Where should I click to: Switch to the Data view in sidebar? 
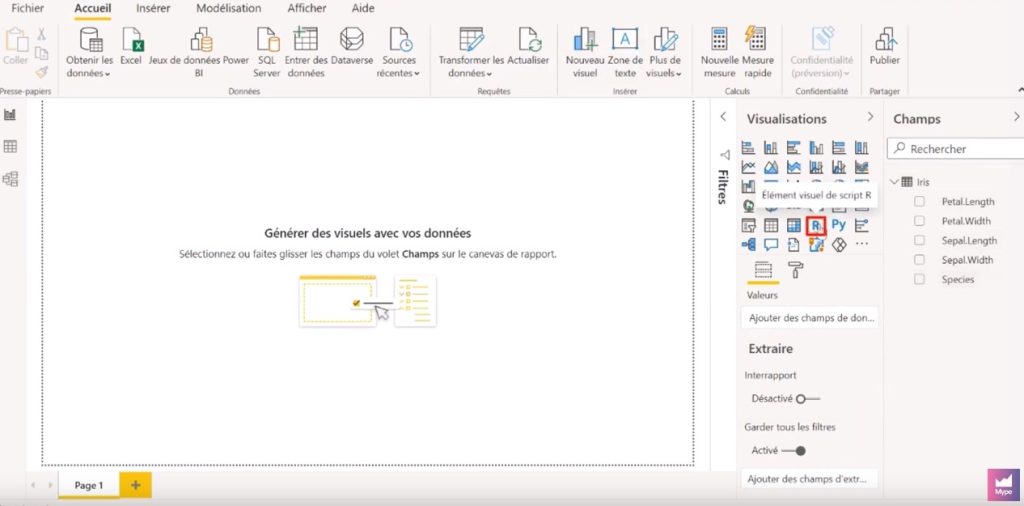pos(10,146)
